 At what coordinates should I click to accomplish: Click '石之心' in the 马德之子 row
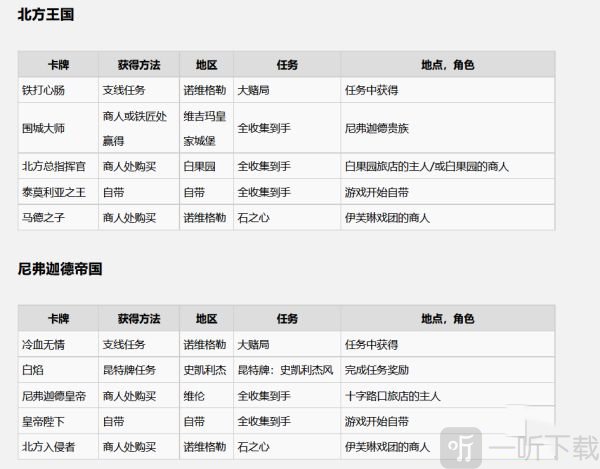click(x=253, y=218)
